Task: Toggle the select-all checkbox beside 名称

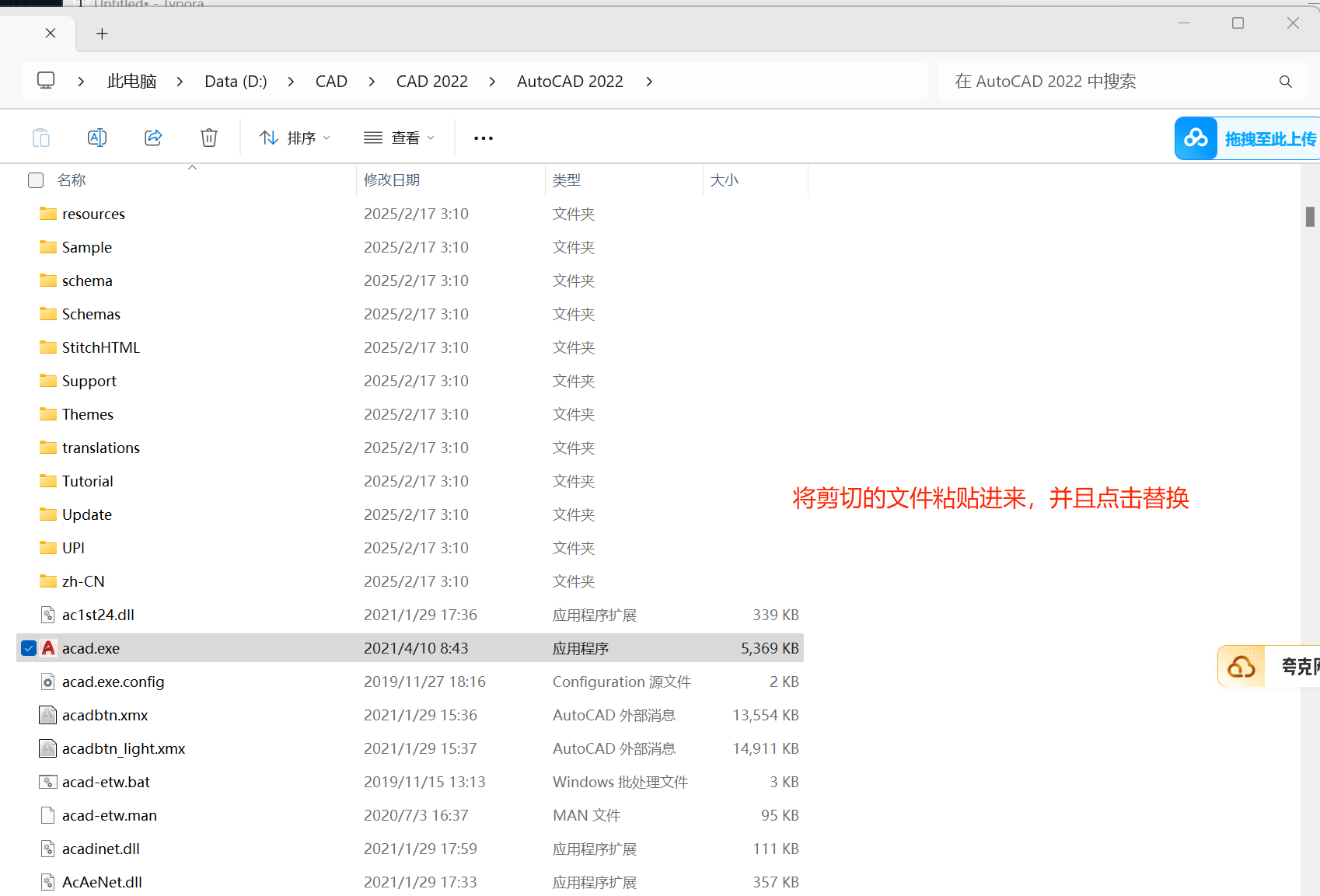Action: (x=36, y=180)
